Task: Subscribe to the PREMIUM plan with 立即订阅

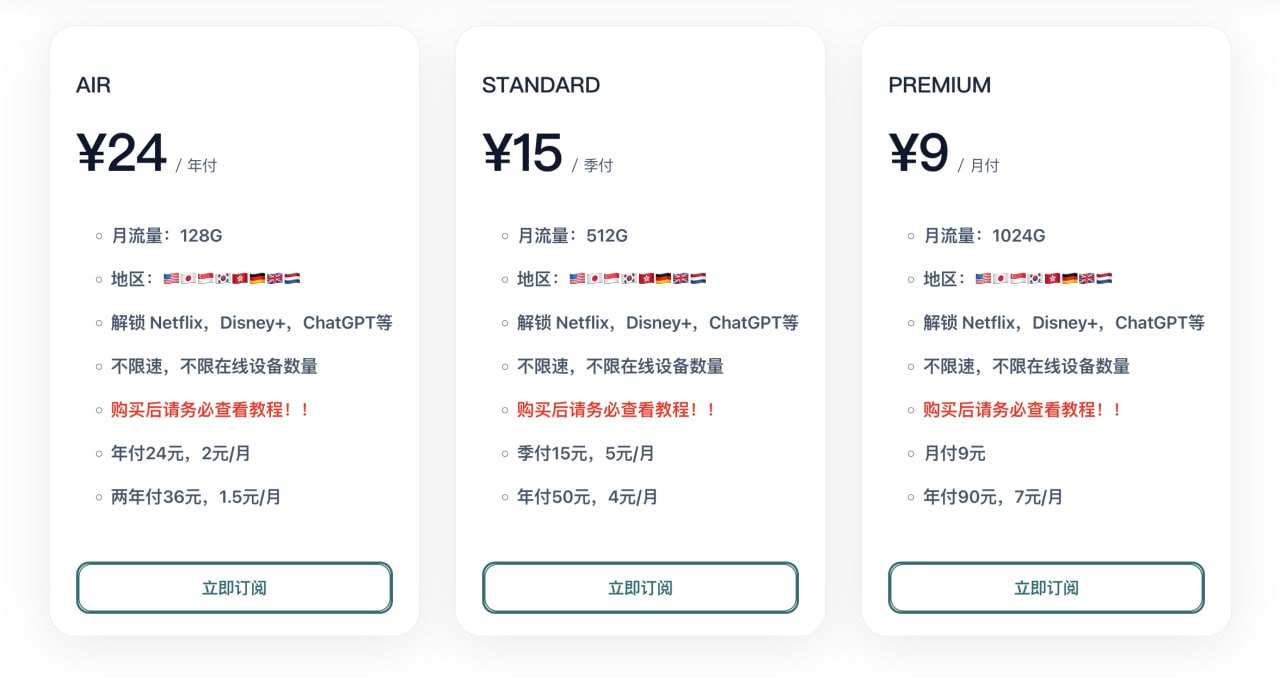Action: [1046, 588]
